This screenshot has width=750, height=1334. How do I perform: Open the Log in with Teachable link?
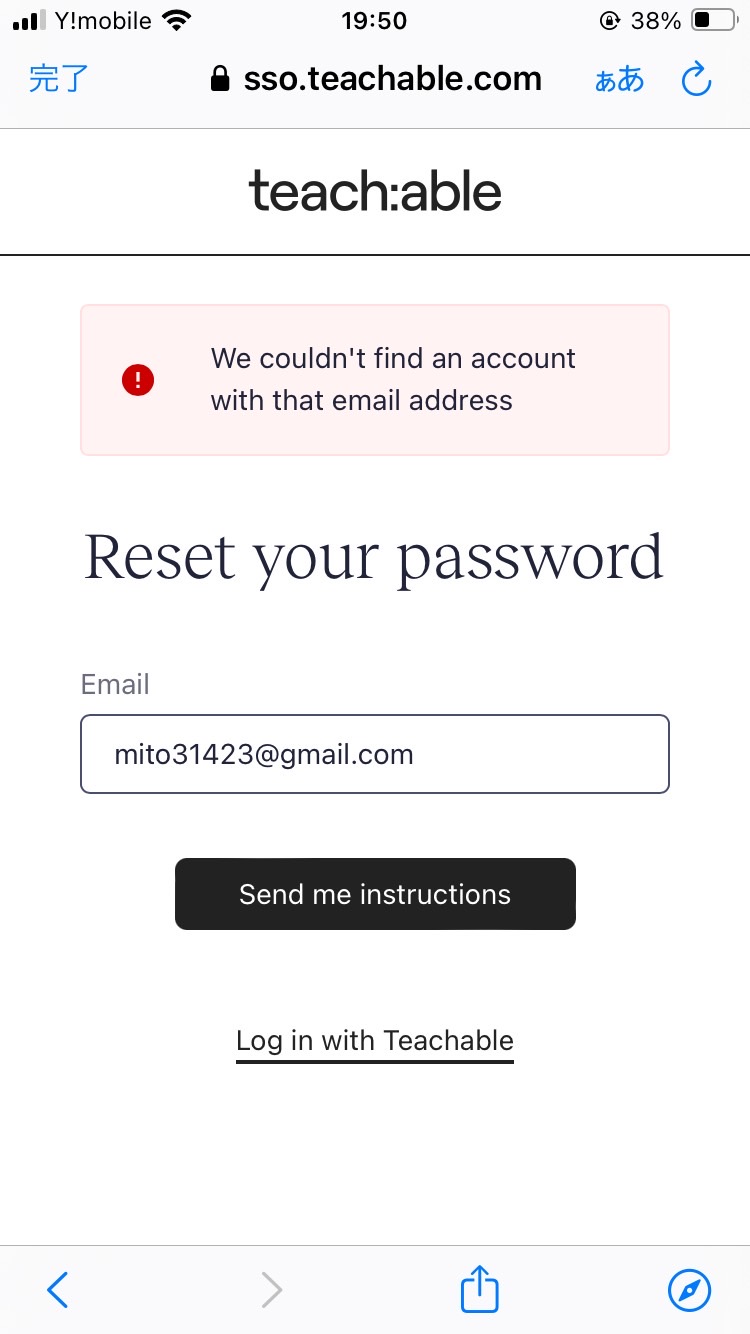point(375,1041)
